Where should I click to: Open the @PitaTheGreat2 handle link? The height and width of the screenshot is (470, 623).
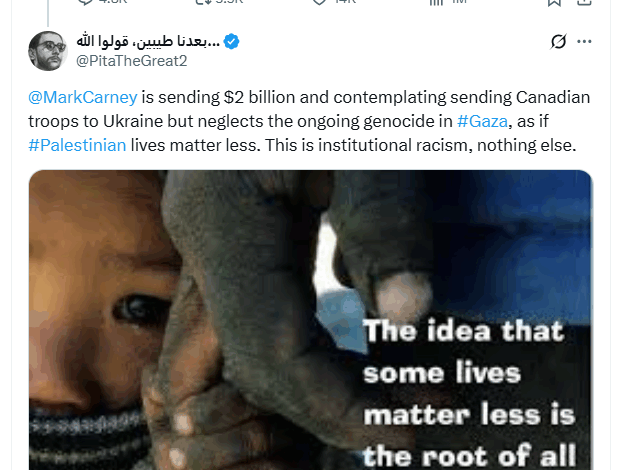[132, 61]
